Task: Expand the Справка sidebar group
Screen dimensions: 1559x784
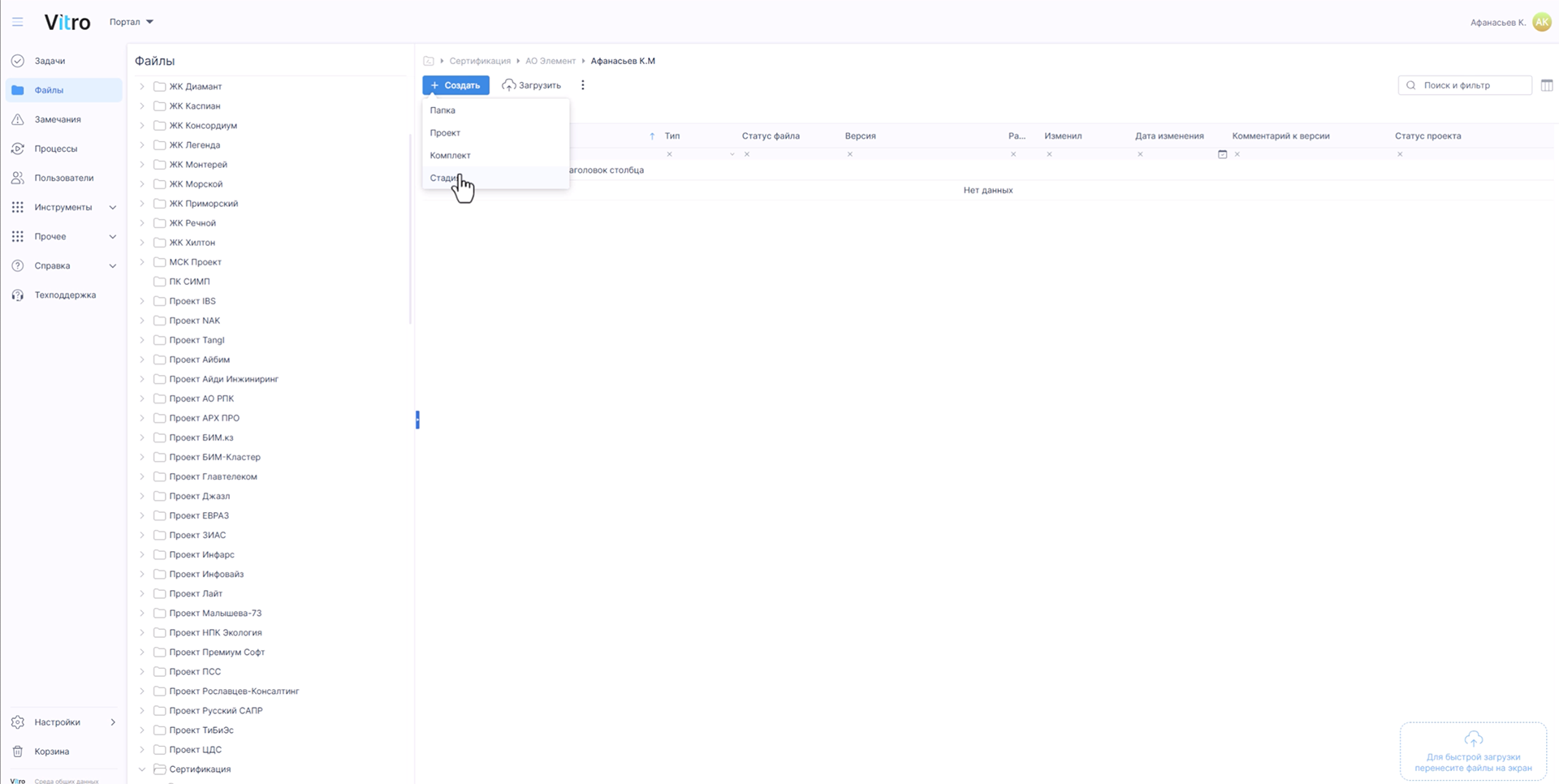Action: tap(113, 265)
